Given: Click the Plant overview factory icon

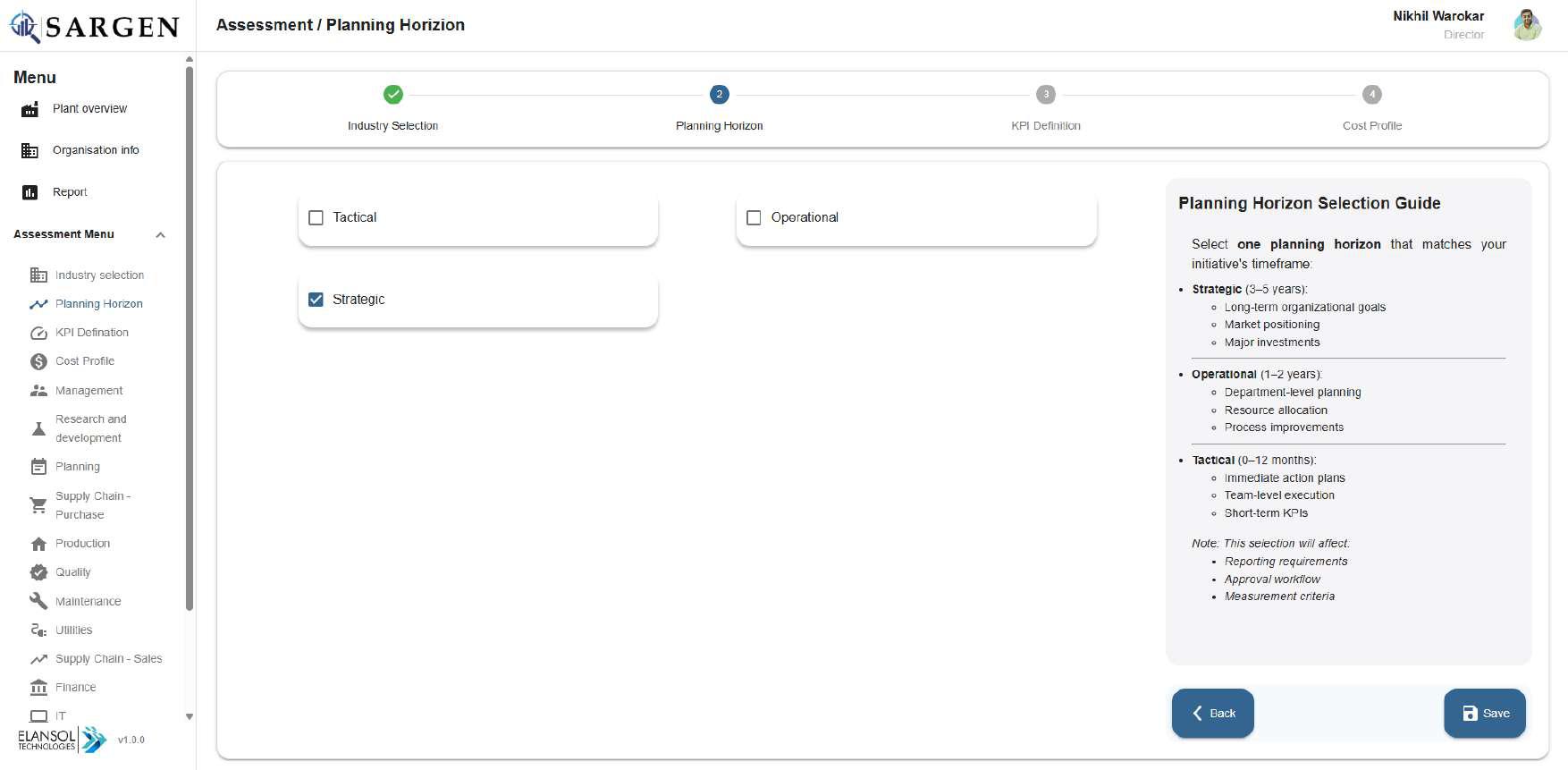Looking at the screenshot, I should 30,109.
